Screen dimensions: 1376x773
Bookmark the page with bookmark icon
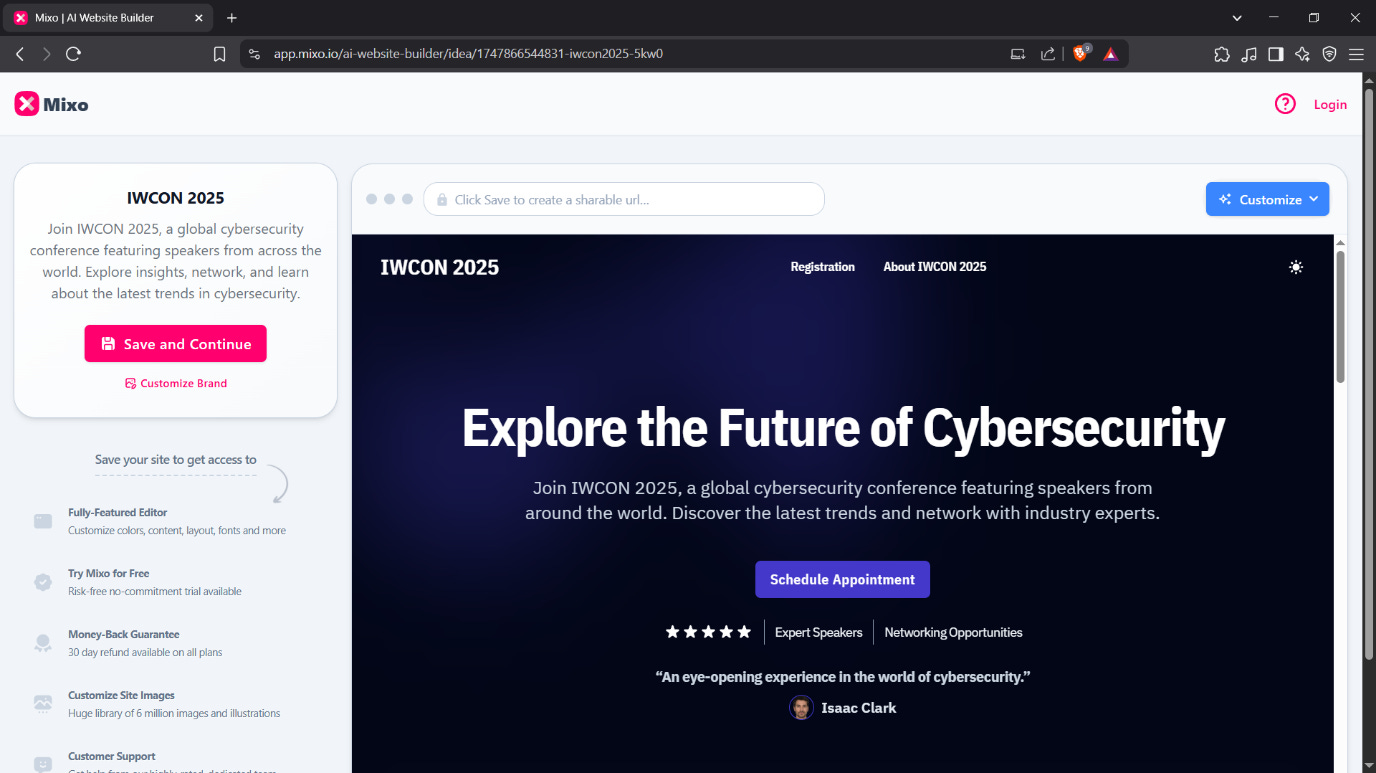[219, 54]
